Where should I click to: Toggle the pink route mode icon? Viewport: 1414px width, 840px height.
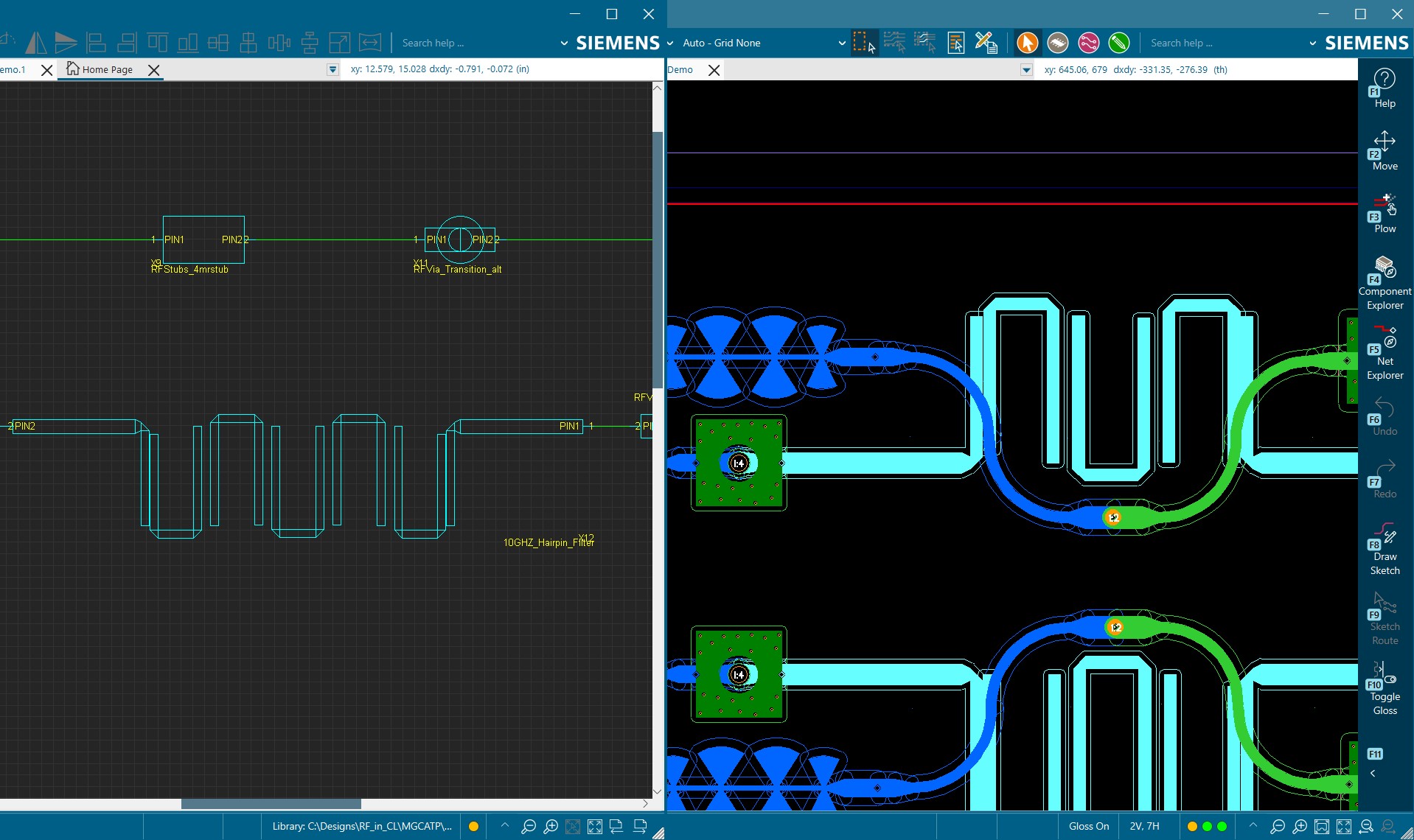(1088, 43)
